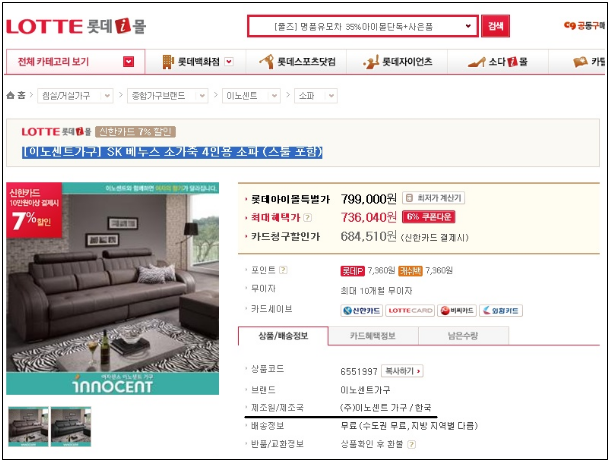This screenshot has width=609, height=462.
Task: Open the 롯데백화점 menu
Action: 198,62
